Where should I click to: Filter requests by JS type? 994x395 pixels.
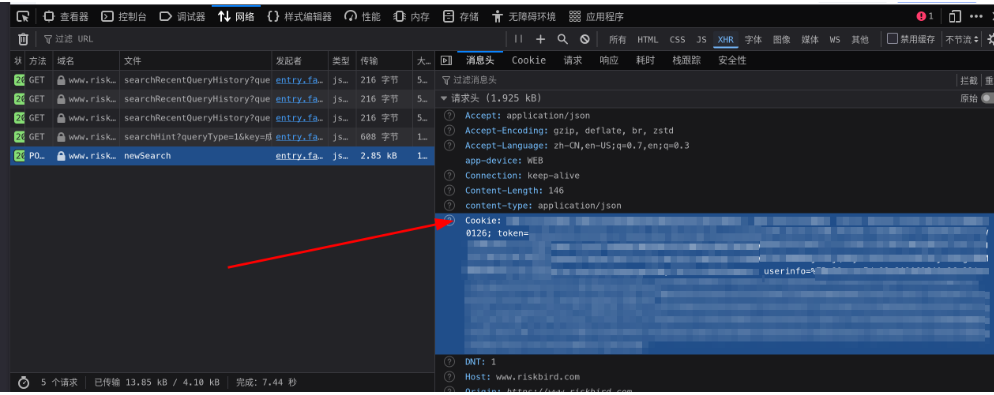point(701,39)
